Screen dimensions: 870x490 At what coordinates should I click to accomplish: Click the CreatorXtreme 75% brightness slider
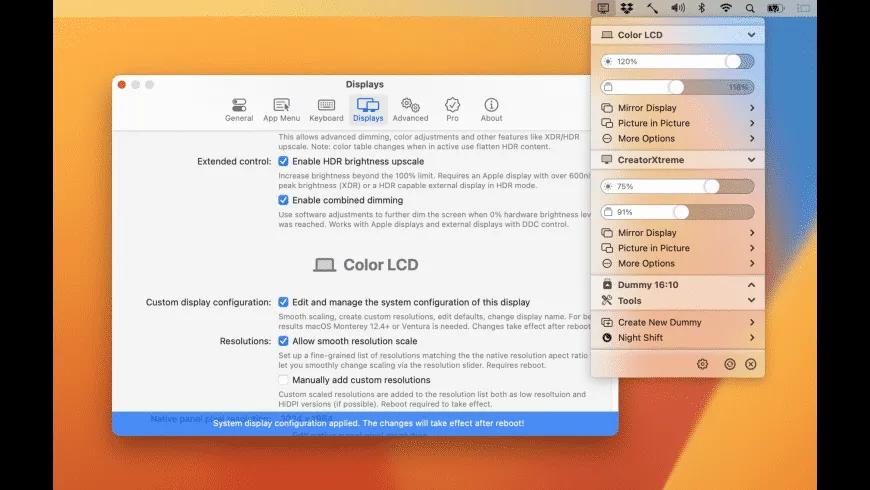(x=677, y=186)
